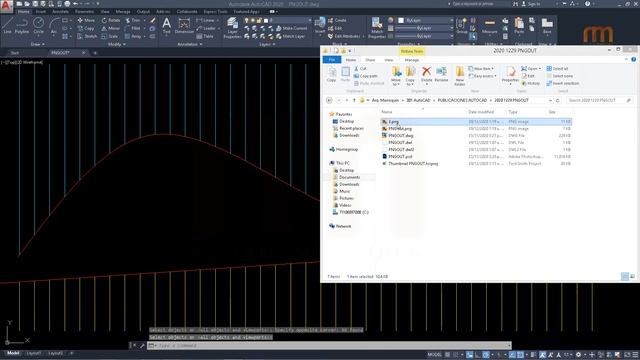The width and height of the screenshot is (640, 360).
Task: Expand the Draw panel dropdown
Action: (38, 44)
